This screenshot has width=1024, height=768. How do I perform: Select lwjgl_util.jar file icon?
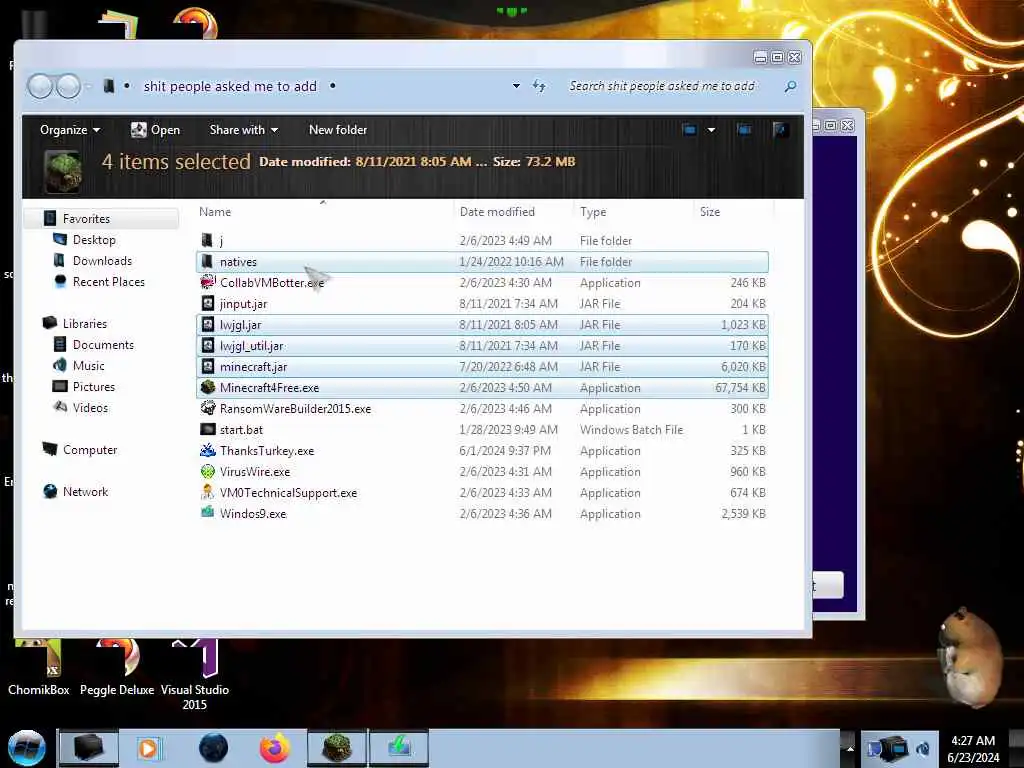click(x=208, y=345)
